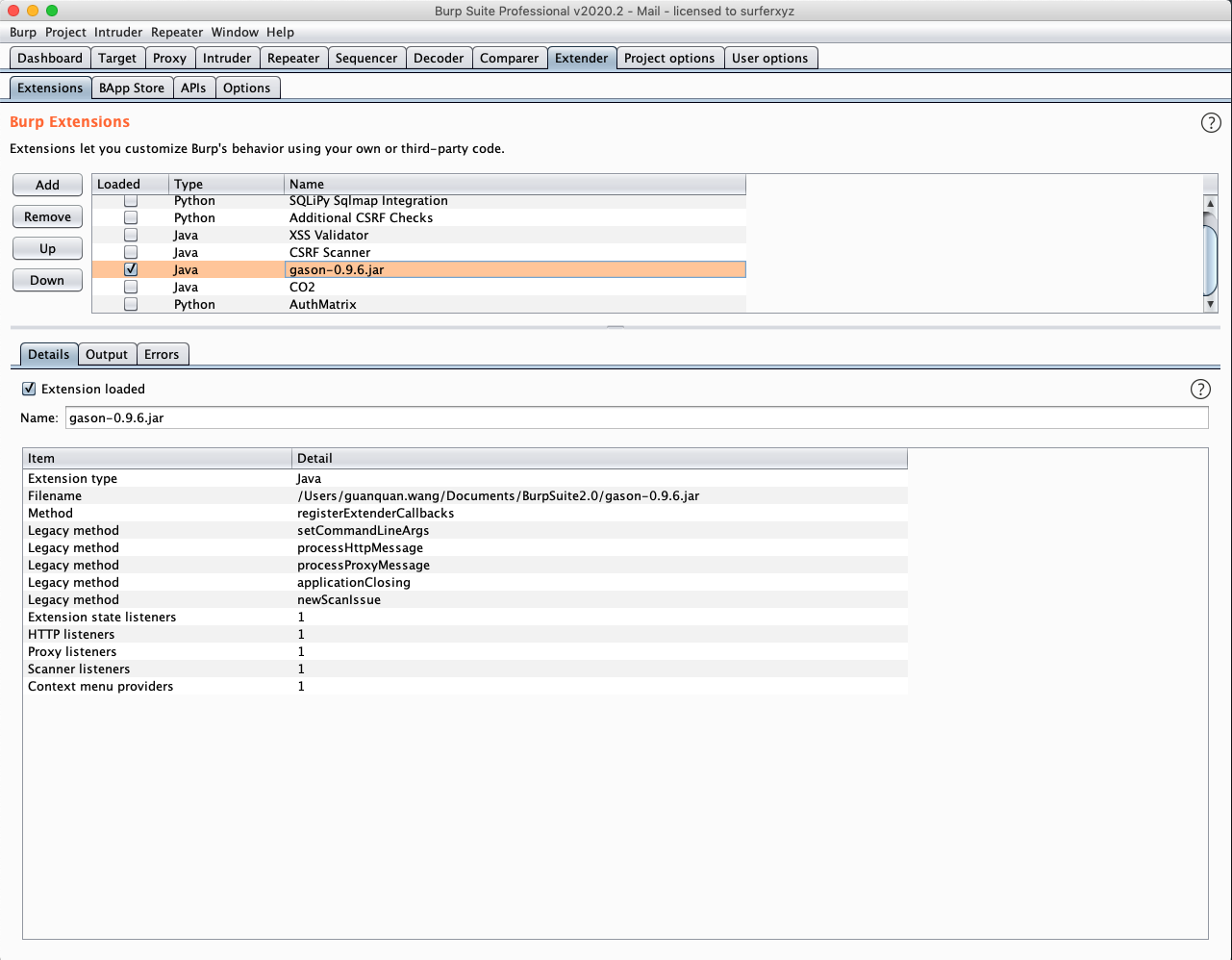Focus the extension Name input field

[636, 418]
